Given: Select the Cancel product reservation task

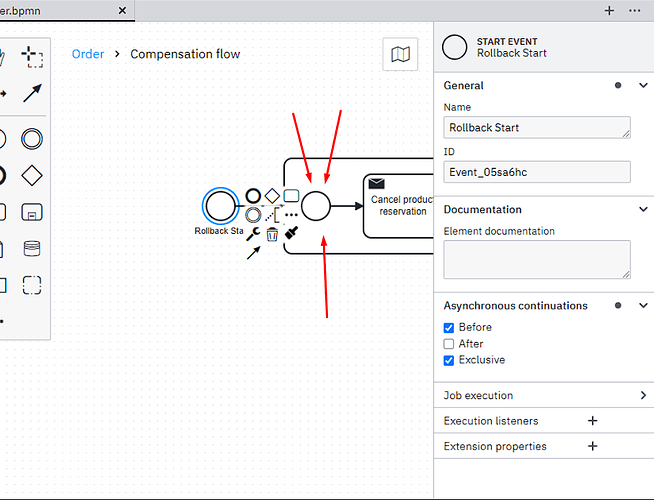Looking at the screenshot, I should click(x=398, y=206).
